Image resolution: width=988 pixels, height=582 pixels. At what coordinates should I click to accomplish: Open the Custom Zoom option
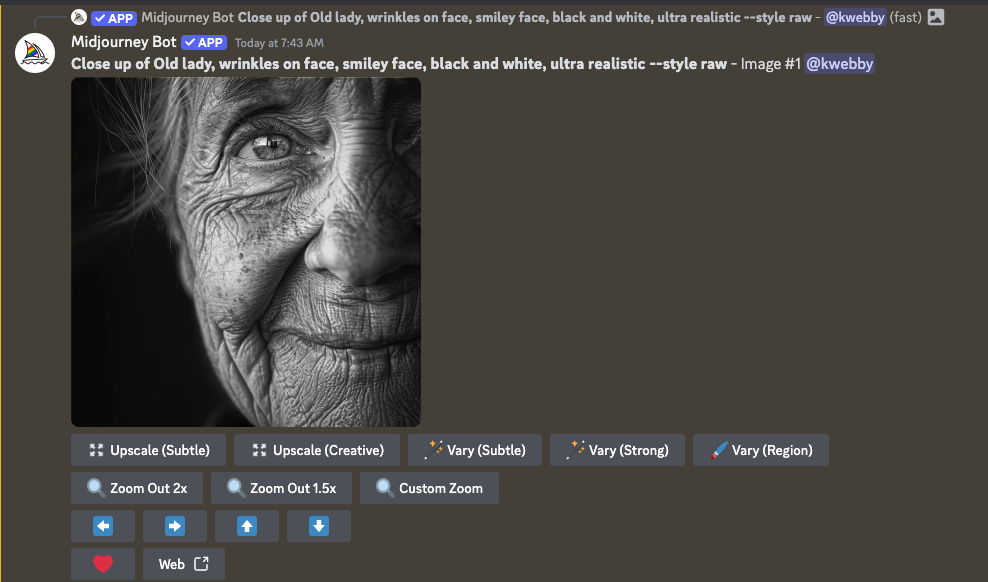coord(429,488)
